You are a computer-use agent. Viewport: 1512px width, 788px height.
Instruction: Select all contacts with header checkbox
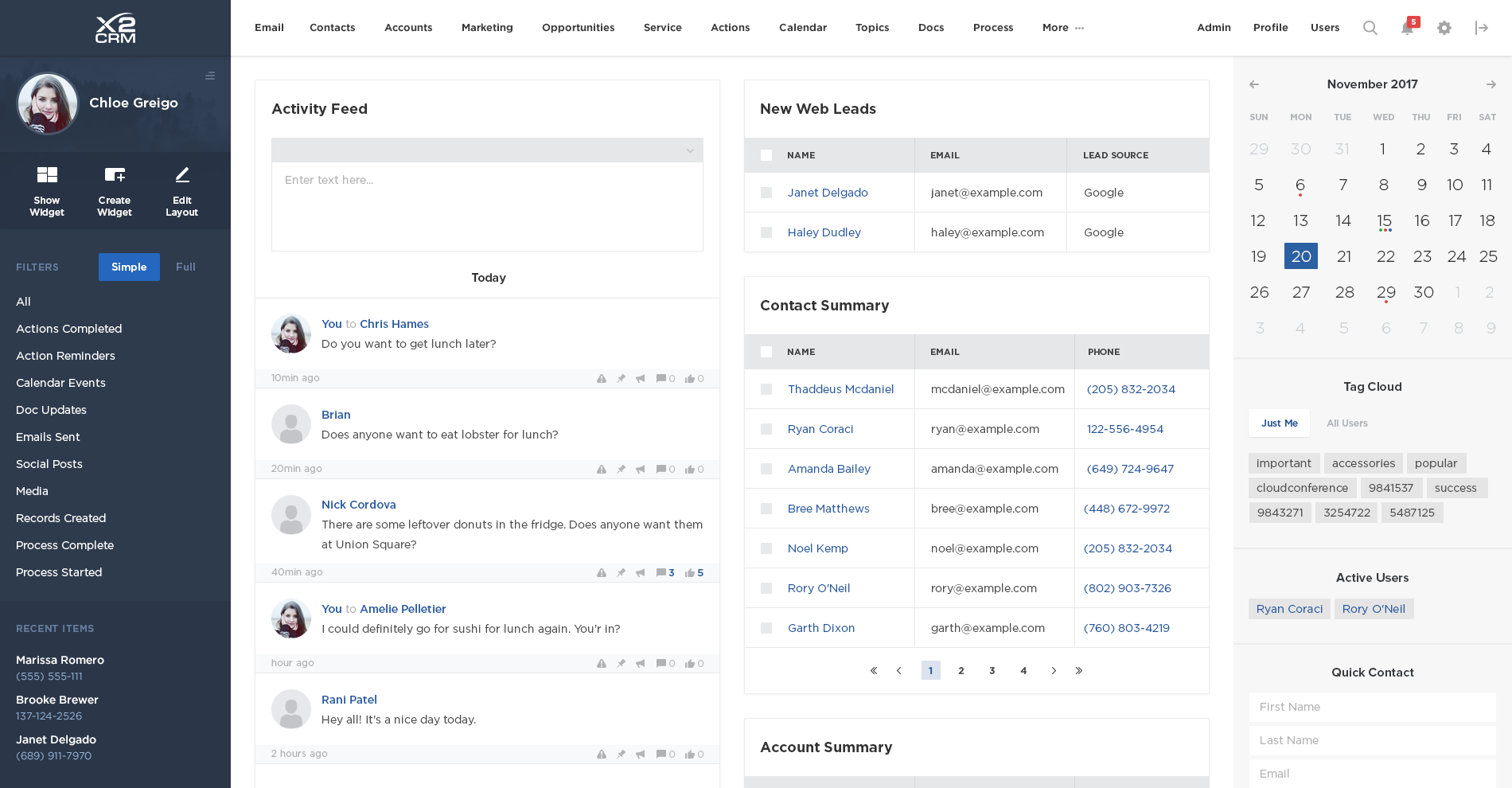point(766,352)
